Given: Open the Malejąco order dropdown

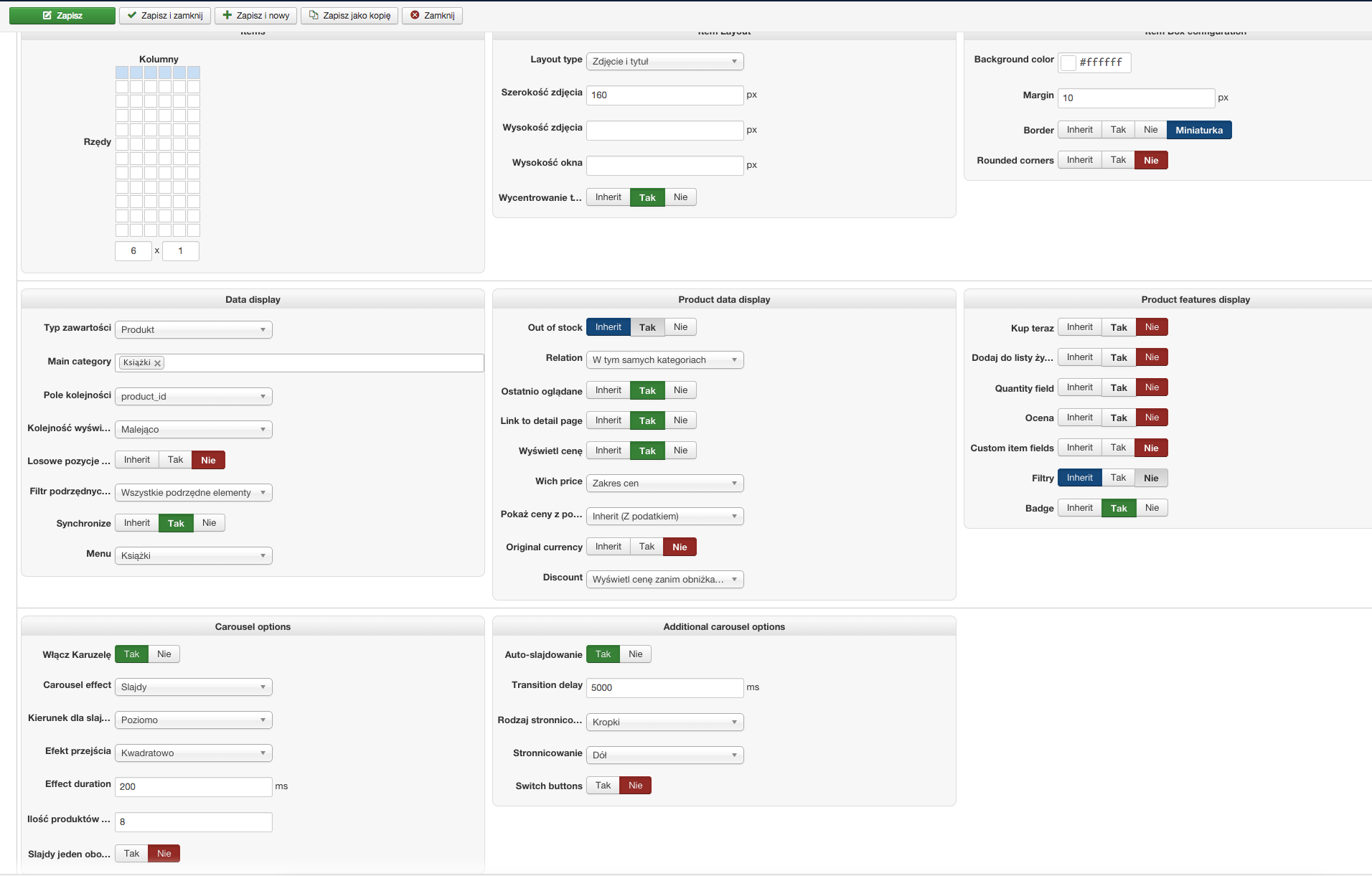Looking at the screenshot, I should click(x=194, y=430).
